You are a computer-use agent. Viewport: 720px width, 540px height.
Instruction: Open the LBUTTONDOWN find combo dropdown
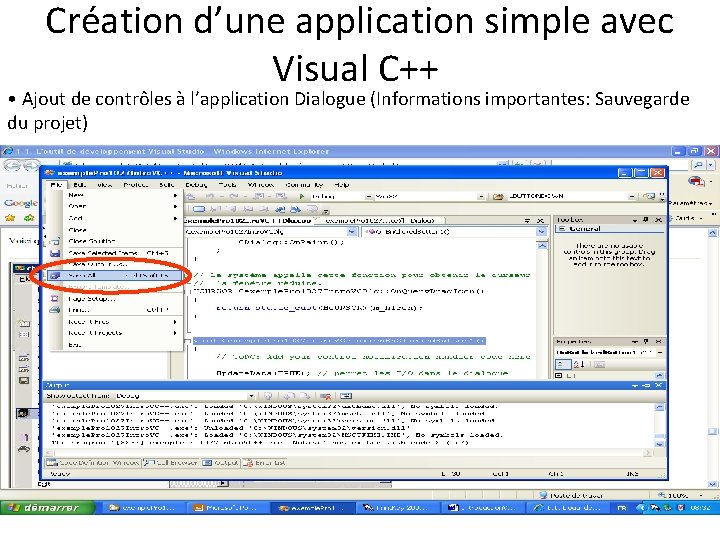[x=632, y=197]
